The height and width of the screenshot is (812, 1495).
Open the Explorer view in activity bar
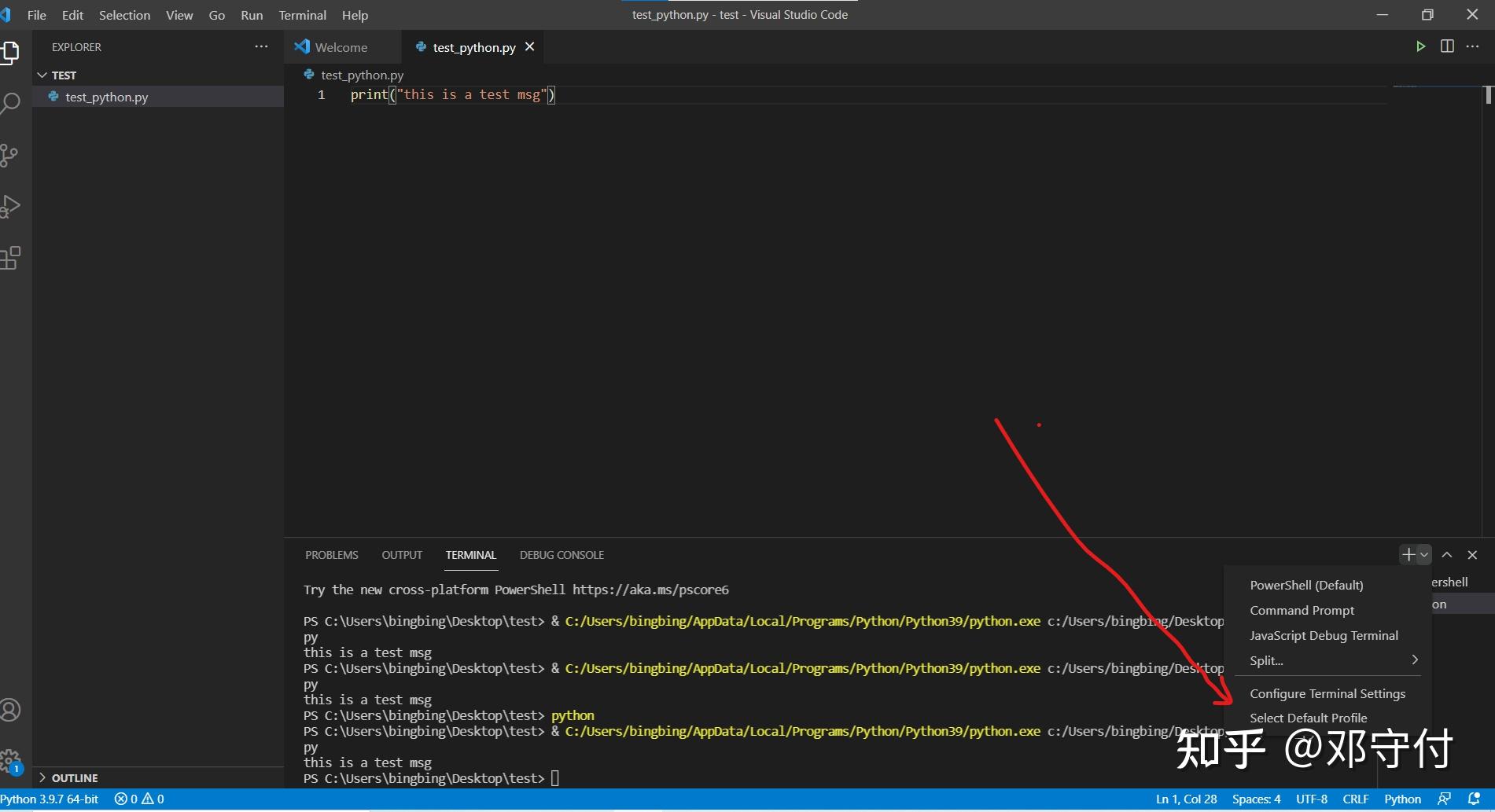(x=10, y=53)
